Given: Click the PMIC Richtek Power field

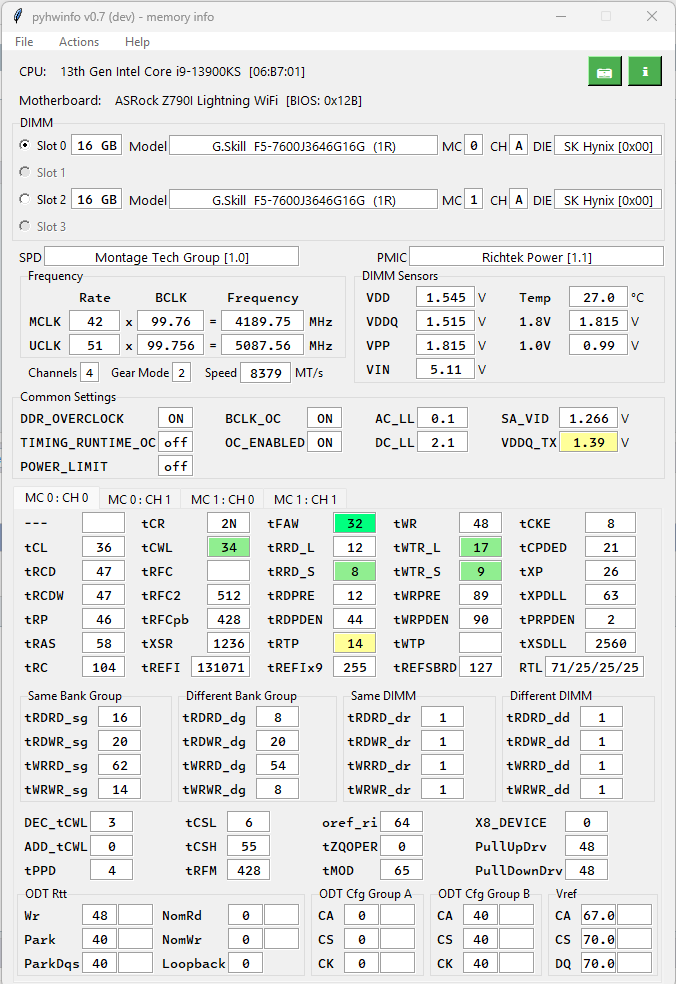Looking at the screenshot, I should [536, 257].
